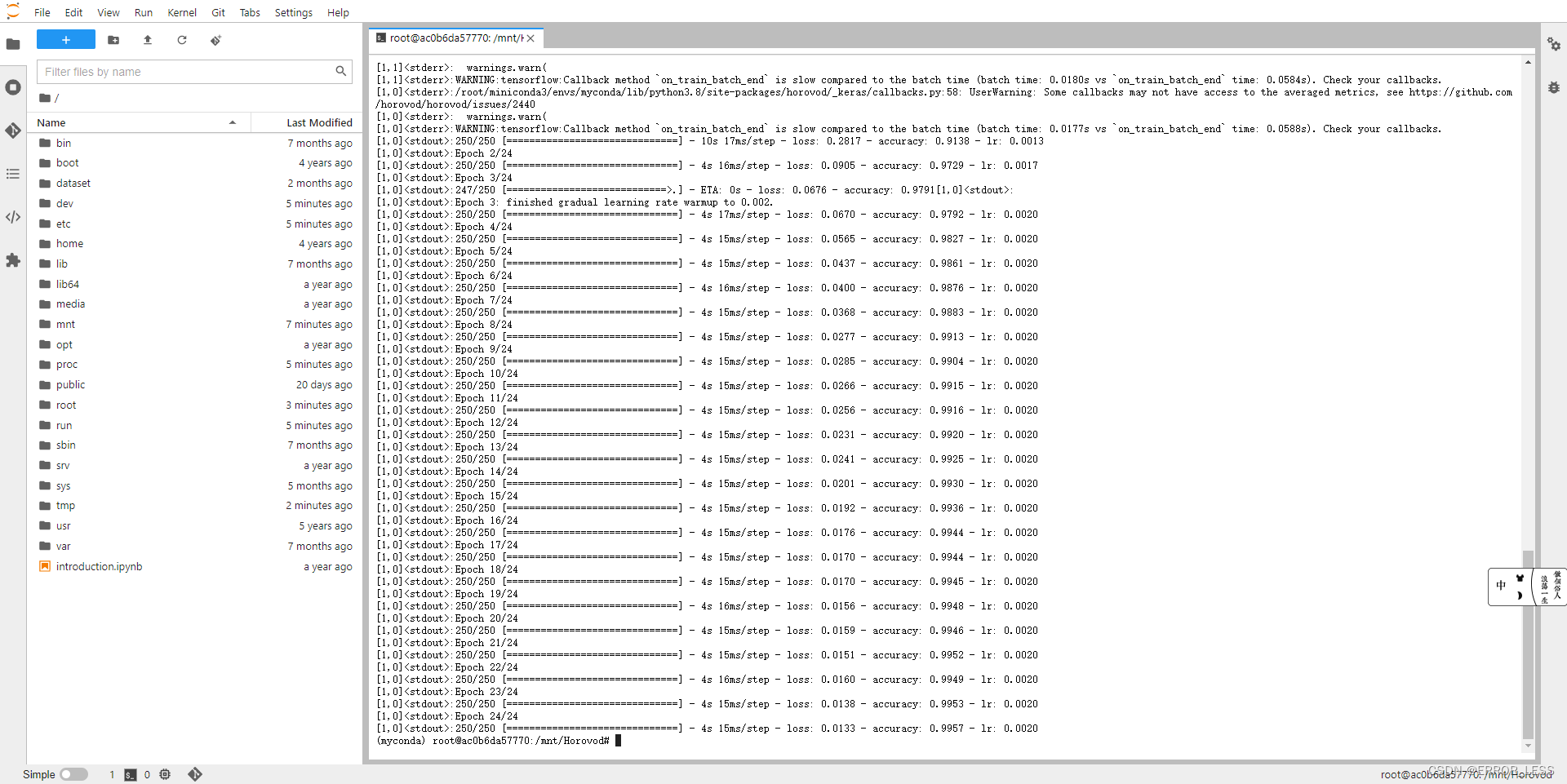1567x784 pixels.
Task: Click the kernel gear icon in status bar
Action: (x=165, y=774)
